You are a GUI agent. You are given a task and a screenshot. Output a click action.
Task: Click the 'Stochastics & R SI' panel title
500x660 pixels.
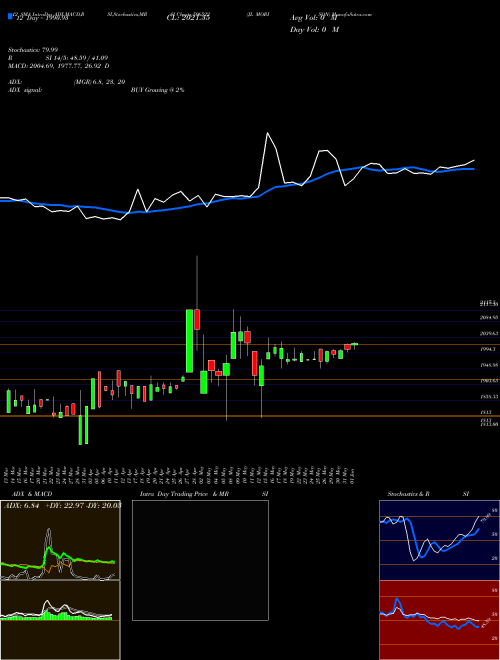[428, 494]
